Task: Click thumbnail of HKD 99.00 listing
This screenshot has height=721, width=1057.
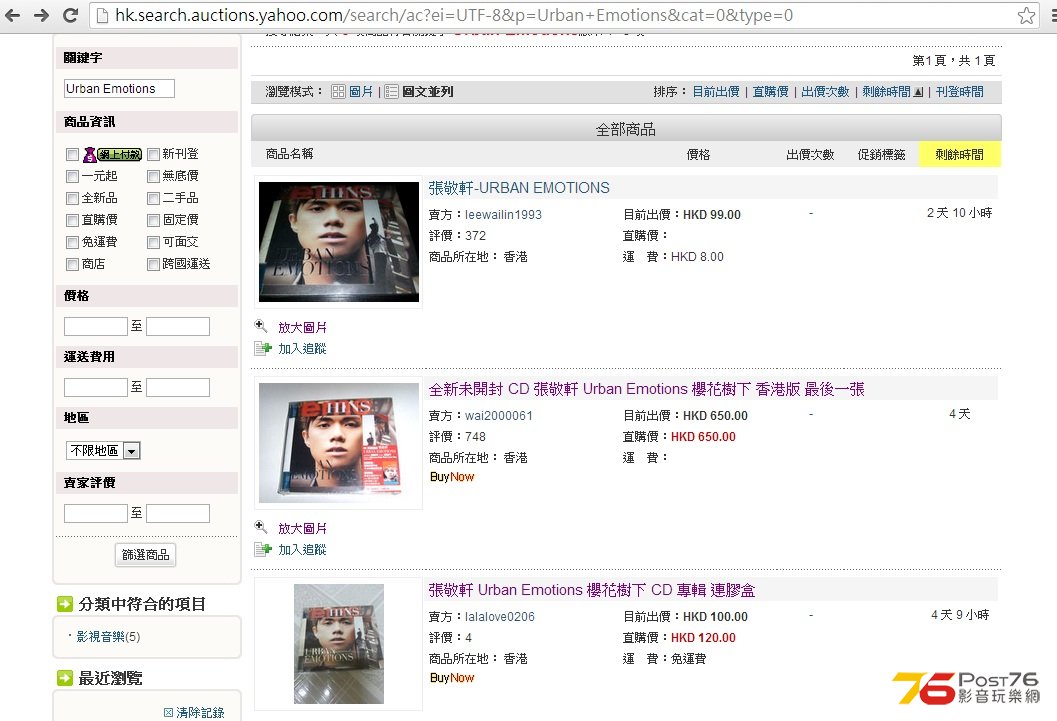Action: pyautogui.click(x=339, y=242)
